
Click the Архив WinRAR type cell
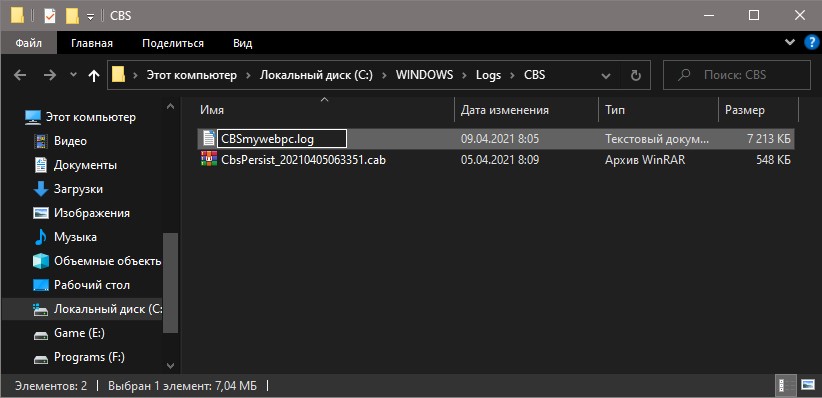coord(645,160)
